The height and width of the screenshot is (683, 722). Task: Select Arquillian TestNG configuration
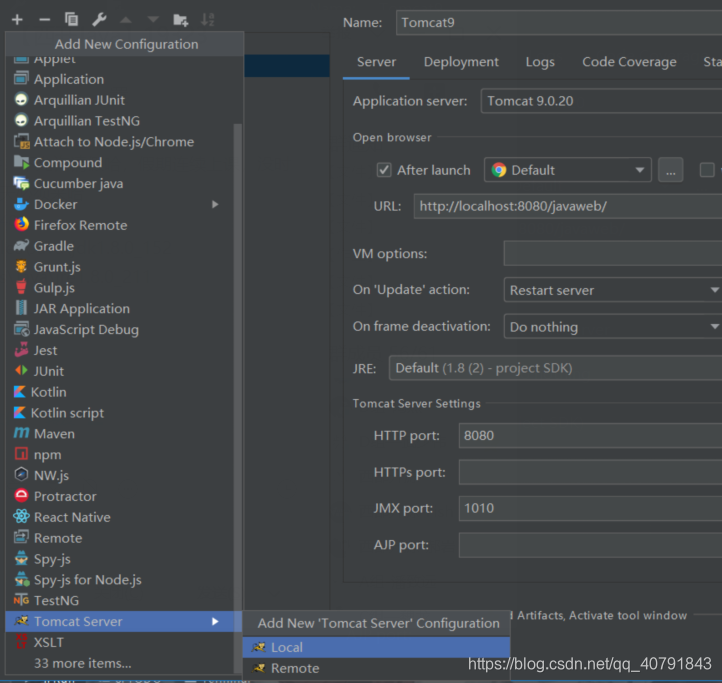point(123,121)
